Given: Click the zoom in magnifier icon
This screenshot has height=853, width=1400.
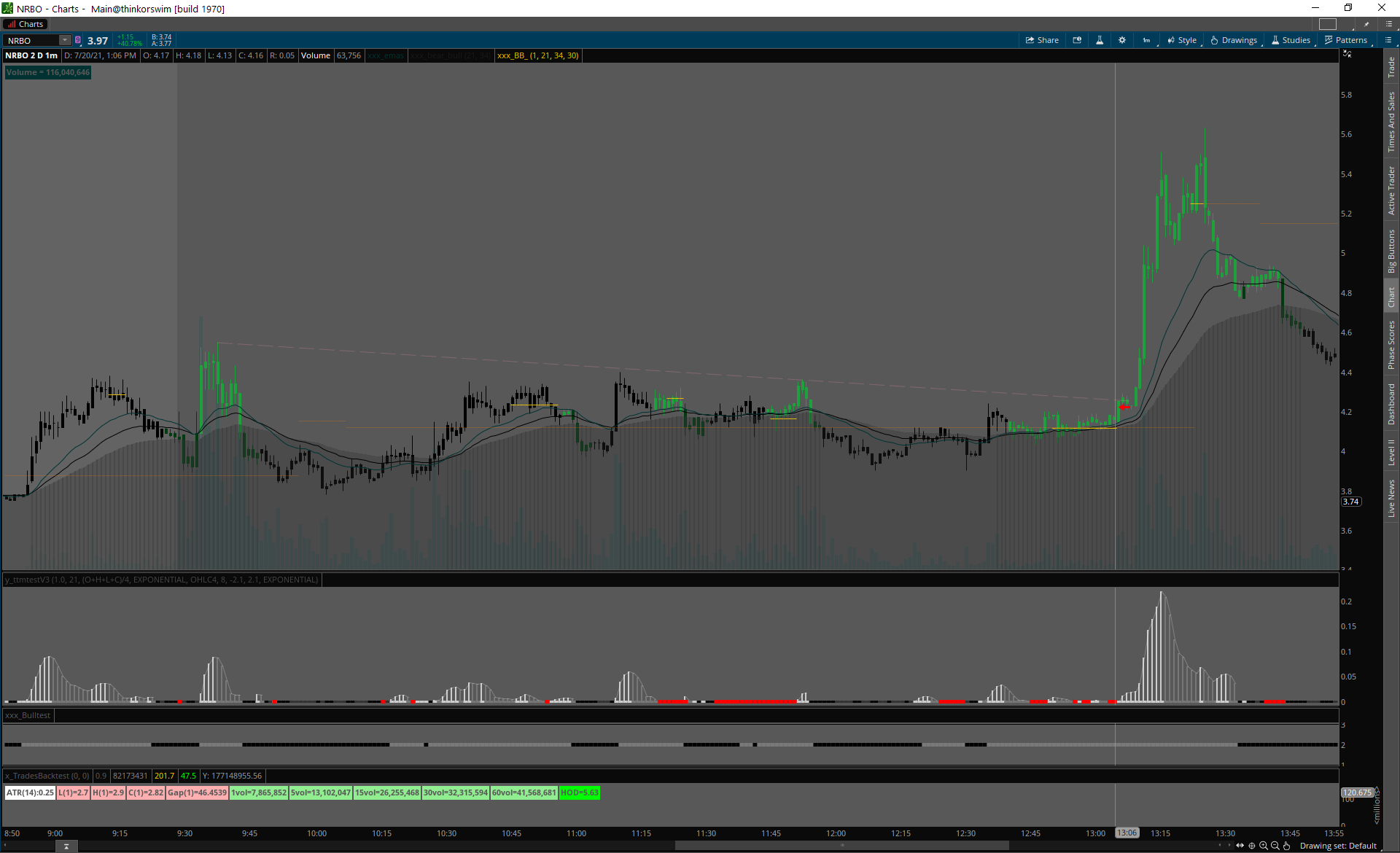Looking at the screenshot, I should 1264,846.
